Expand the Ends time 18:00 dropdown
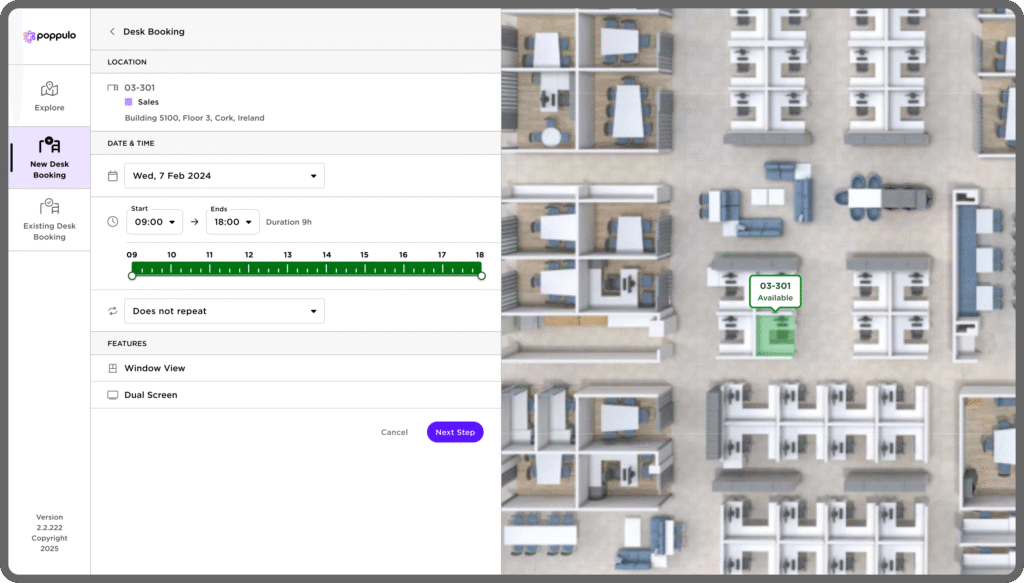Screen dimensions: 1024x583 [232, 222]
